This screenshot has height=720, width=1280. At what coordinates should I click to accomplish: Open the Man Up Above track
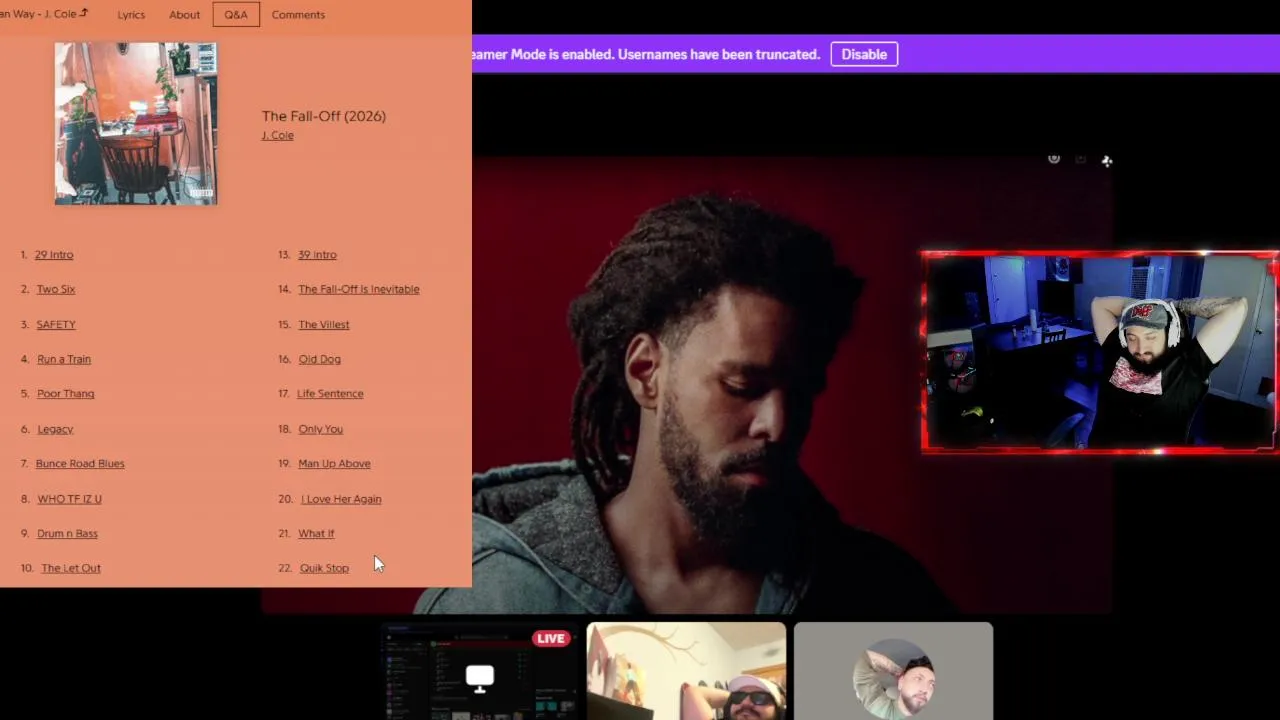pos(334,464)
